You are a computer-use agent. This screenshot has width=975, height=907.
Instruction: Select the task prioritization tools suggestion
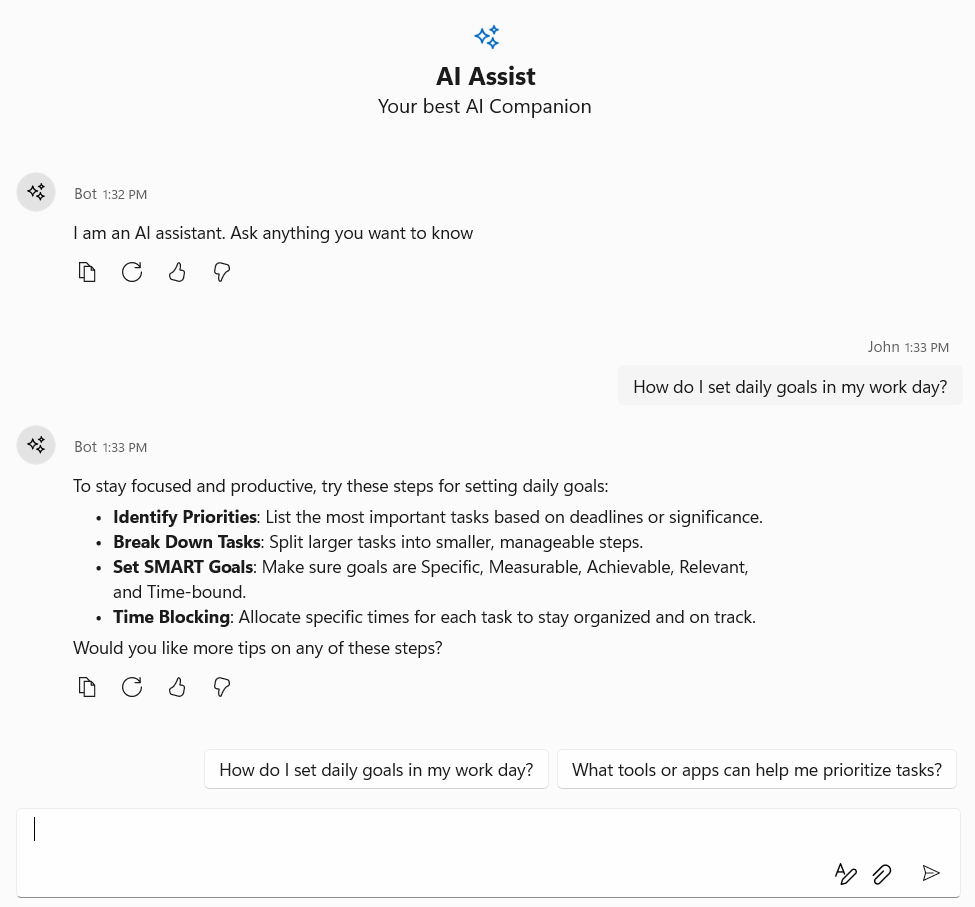[757, 769]
